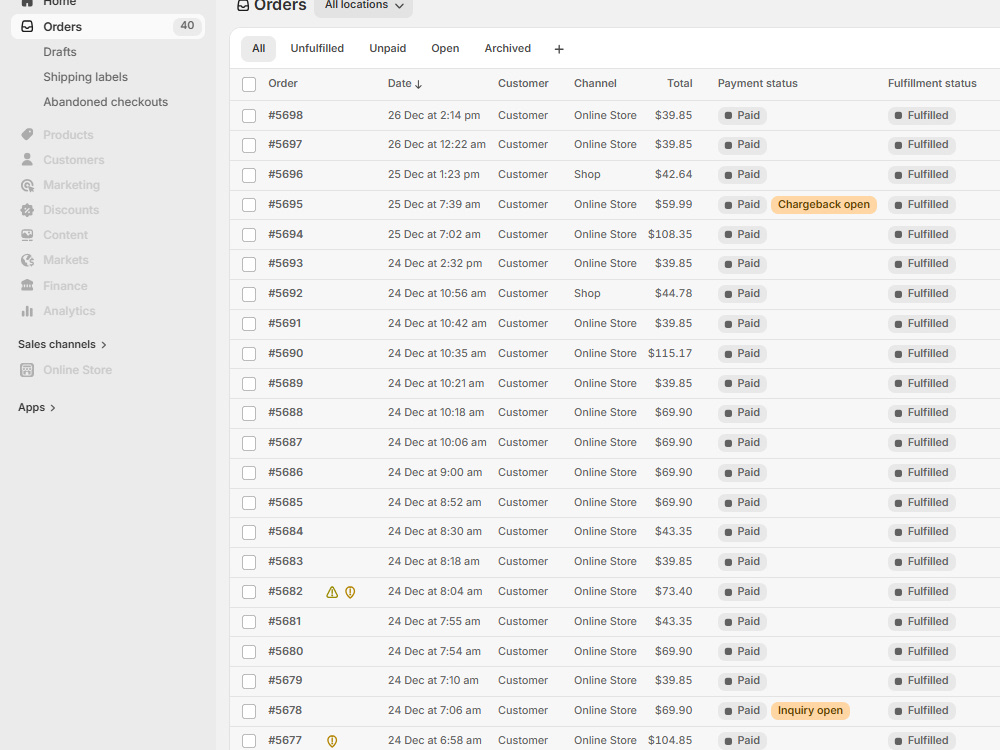
Task: Click the $108.35 total for order #5694
Action: click(x=670, y=234)
